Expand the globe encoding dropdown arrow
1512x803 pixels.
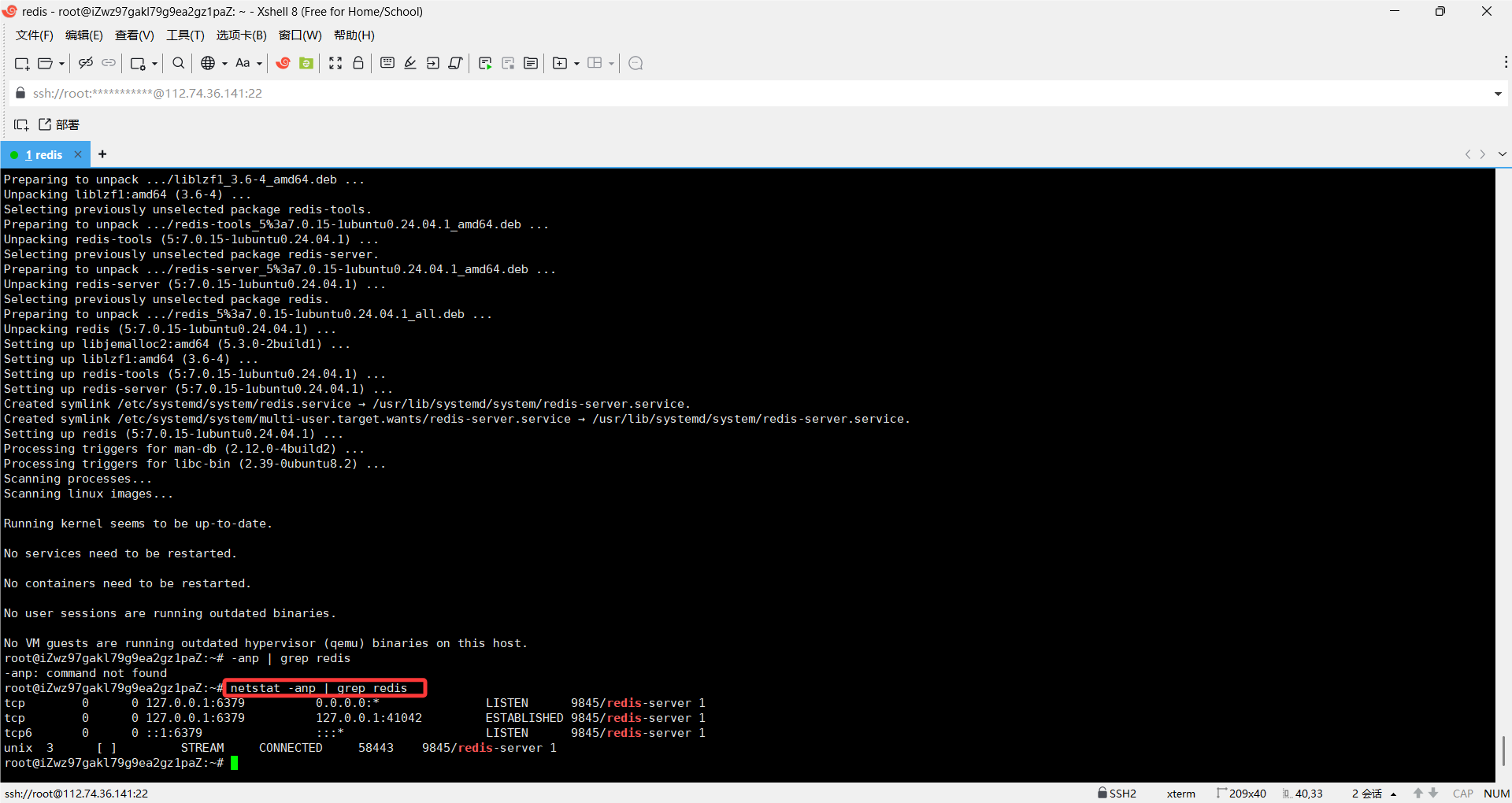point(224,64)
